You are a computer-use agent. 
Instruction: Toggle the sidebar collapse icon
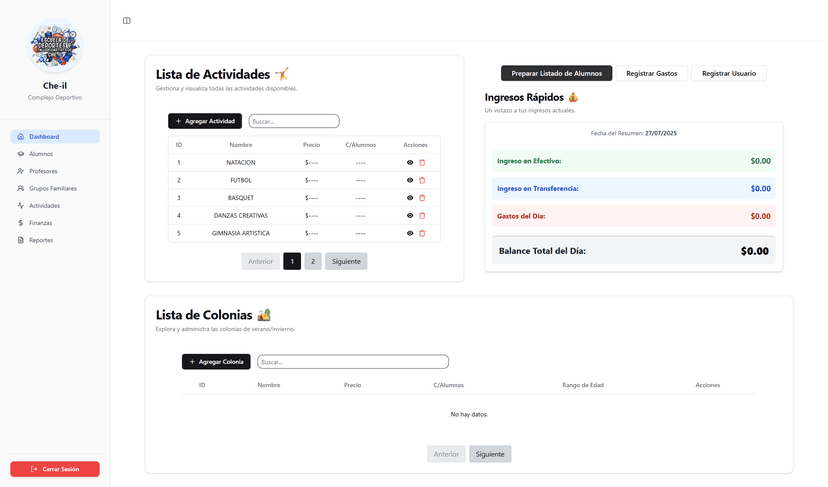point(126,20)
